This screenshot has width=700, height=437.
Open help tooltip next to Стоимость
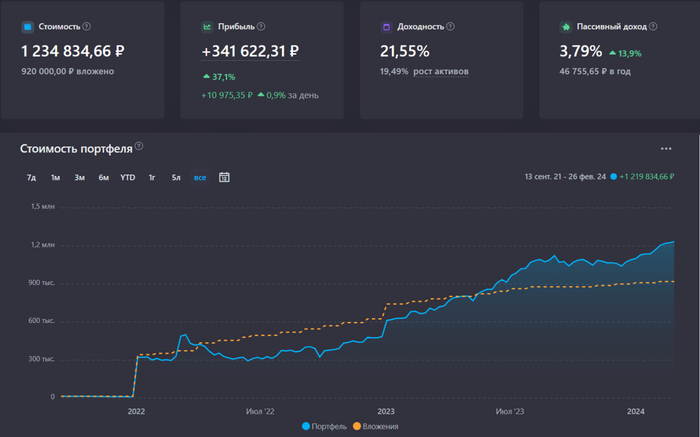click(87, 26)
